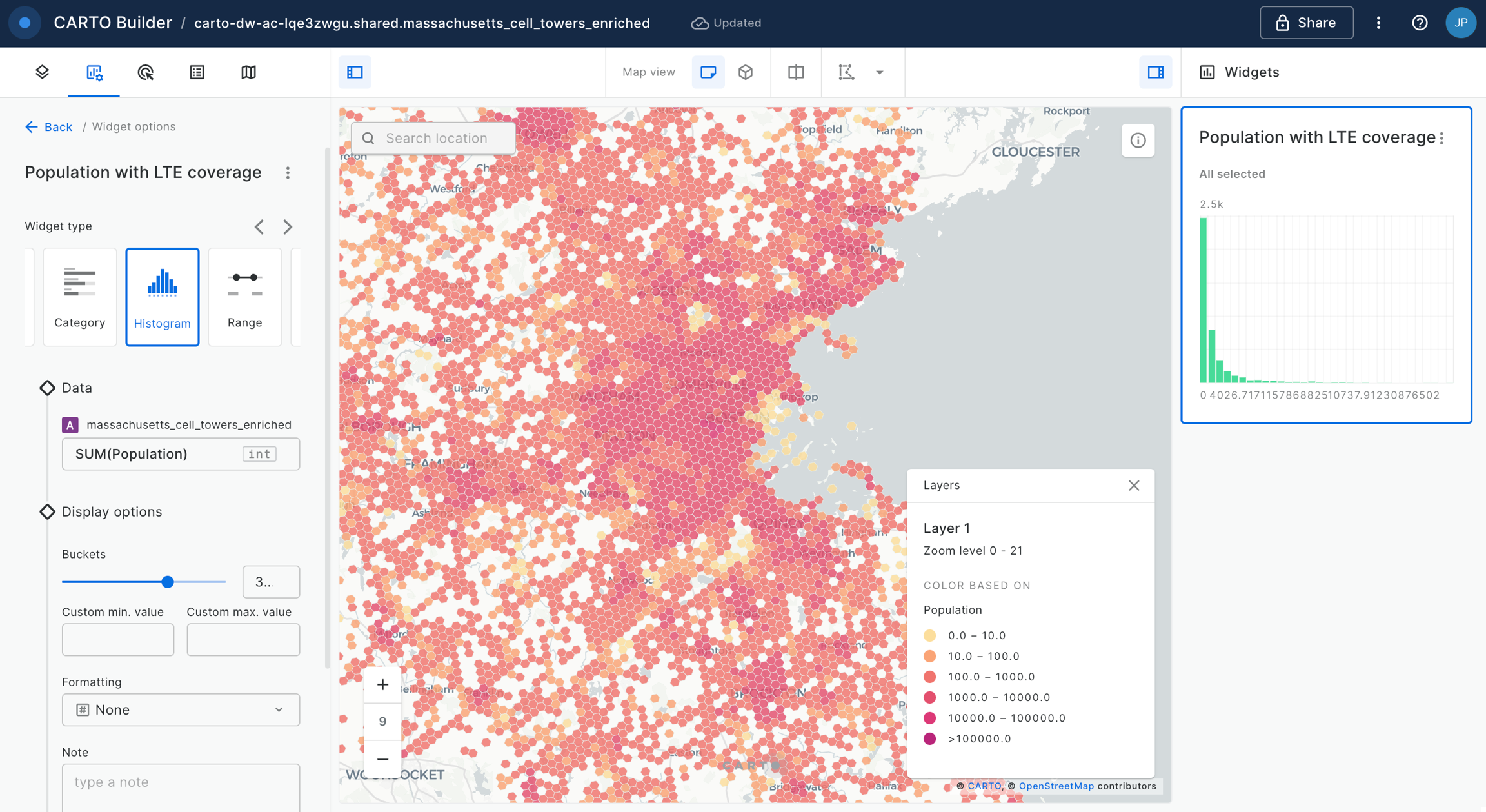Select the Range widget type
1486x812 pixels.
(x=244, y=297)
